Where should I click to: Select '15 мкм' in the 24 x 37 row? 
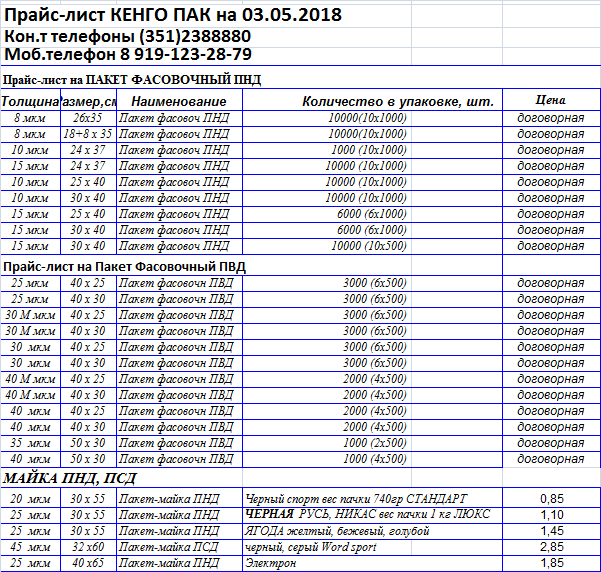(x=30, y=166)
